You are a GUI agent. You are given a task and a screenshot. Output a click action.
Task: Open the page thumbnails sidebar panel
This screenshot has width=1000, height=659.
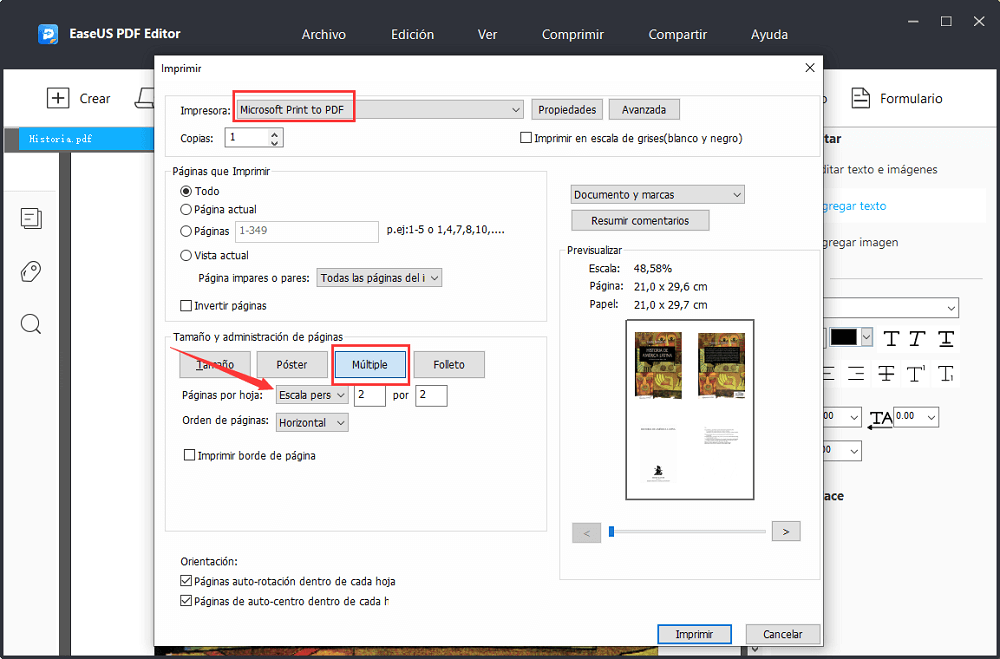click(x=31, y=218)
